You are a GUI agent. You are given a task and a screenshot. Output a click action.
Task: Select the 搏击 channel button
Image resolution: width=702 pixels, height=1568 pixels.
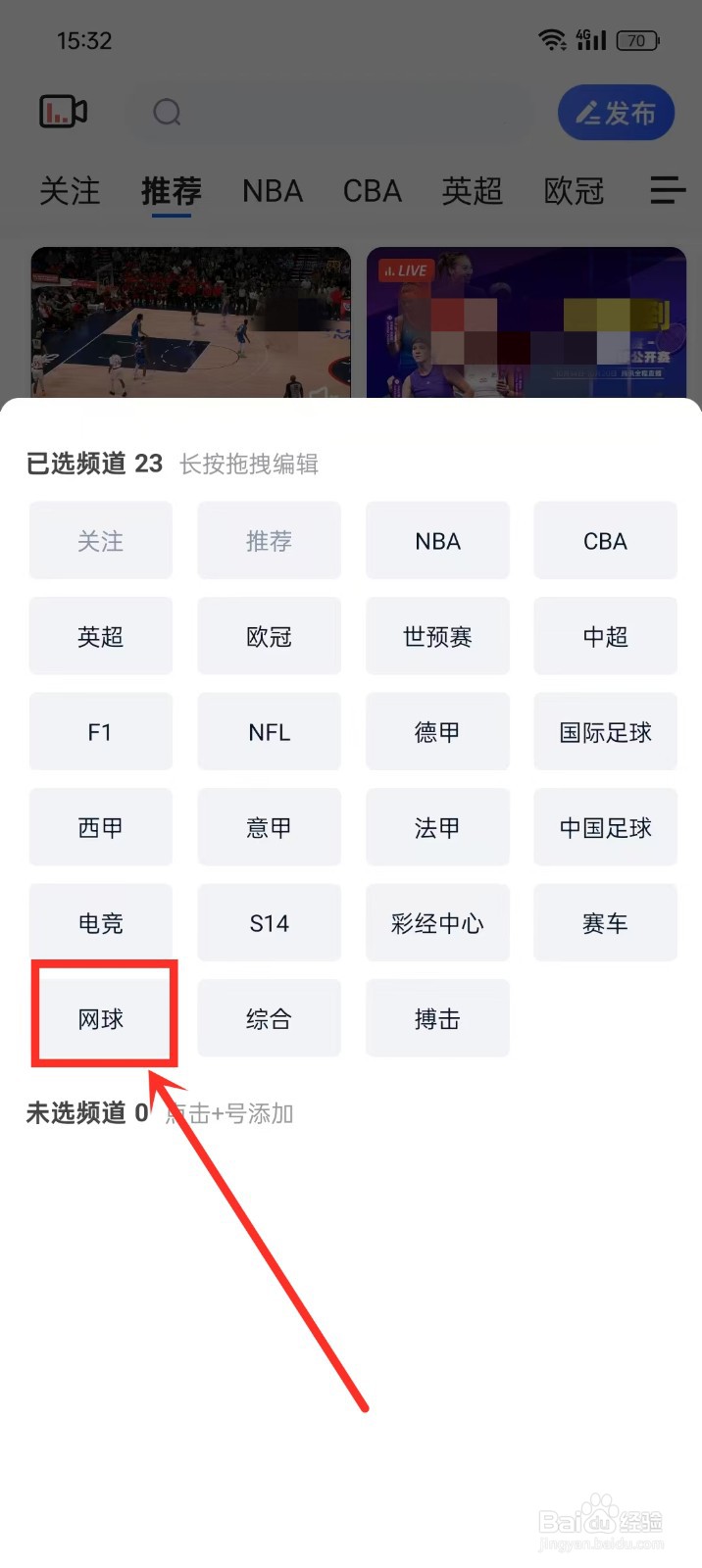(x=437, y=1019)
